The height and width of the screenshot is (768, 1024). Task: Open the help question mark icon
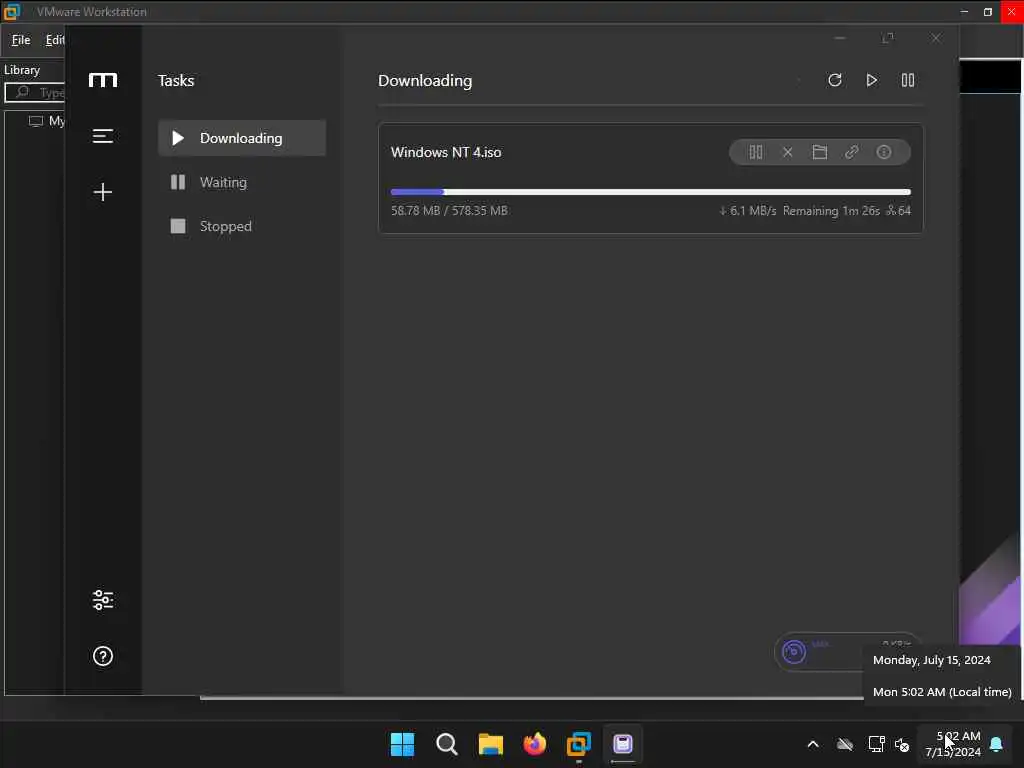click(103, 656)
